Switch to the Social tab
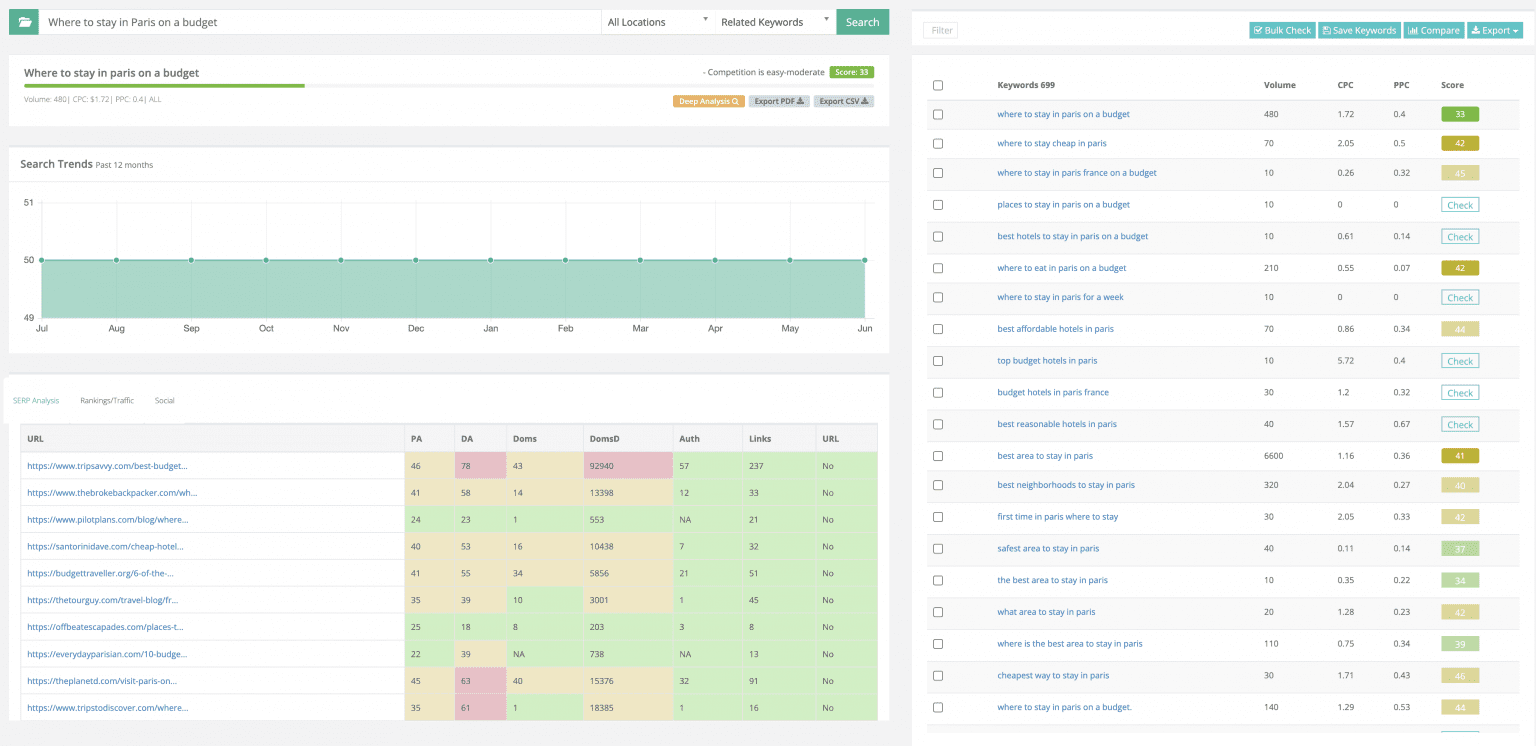This screenshot has width=1536, height=746. [164, 401]
